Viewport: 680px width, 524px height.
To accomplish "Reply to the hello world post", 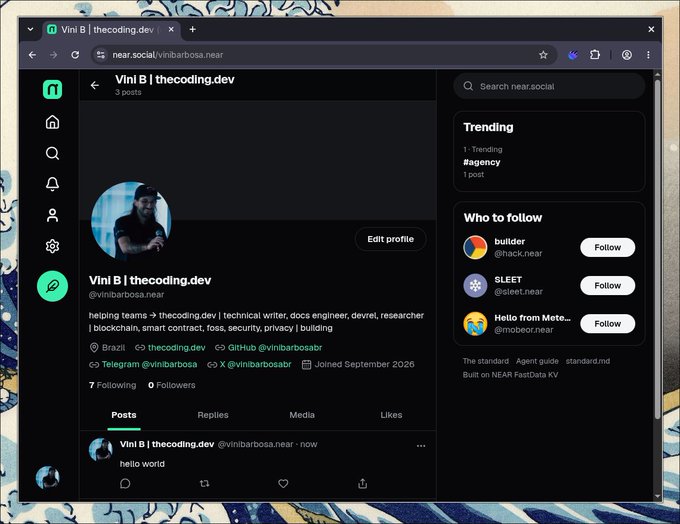I will click(125, 483).
